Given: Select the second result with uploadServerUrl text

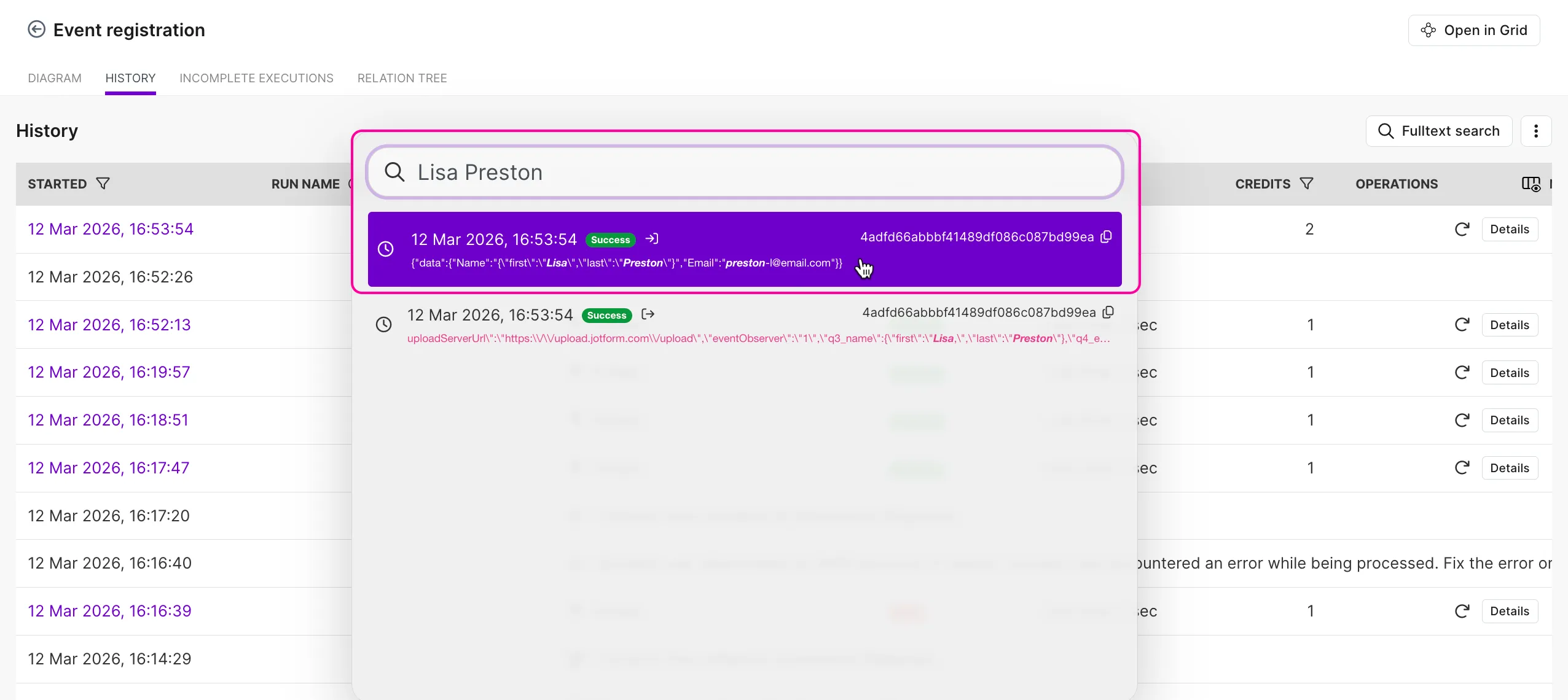Looking at the screenshot, I should coord(745,325).
